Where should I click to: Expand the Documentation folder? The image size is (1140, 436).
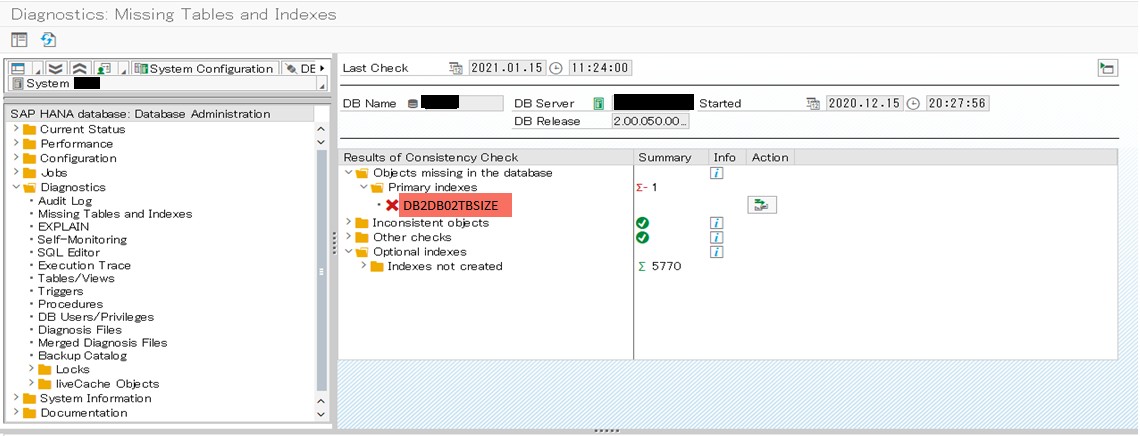(16, 412)
